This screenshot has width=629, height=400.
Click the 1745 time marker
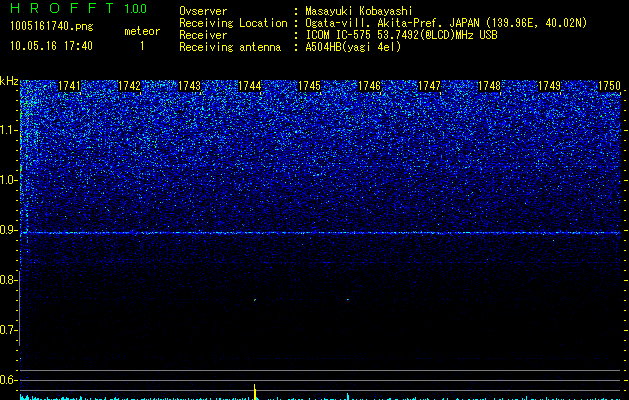tap(309, 86)
